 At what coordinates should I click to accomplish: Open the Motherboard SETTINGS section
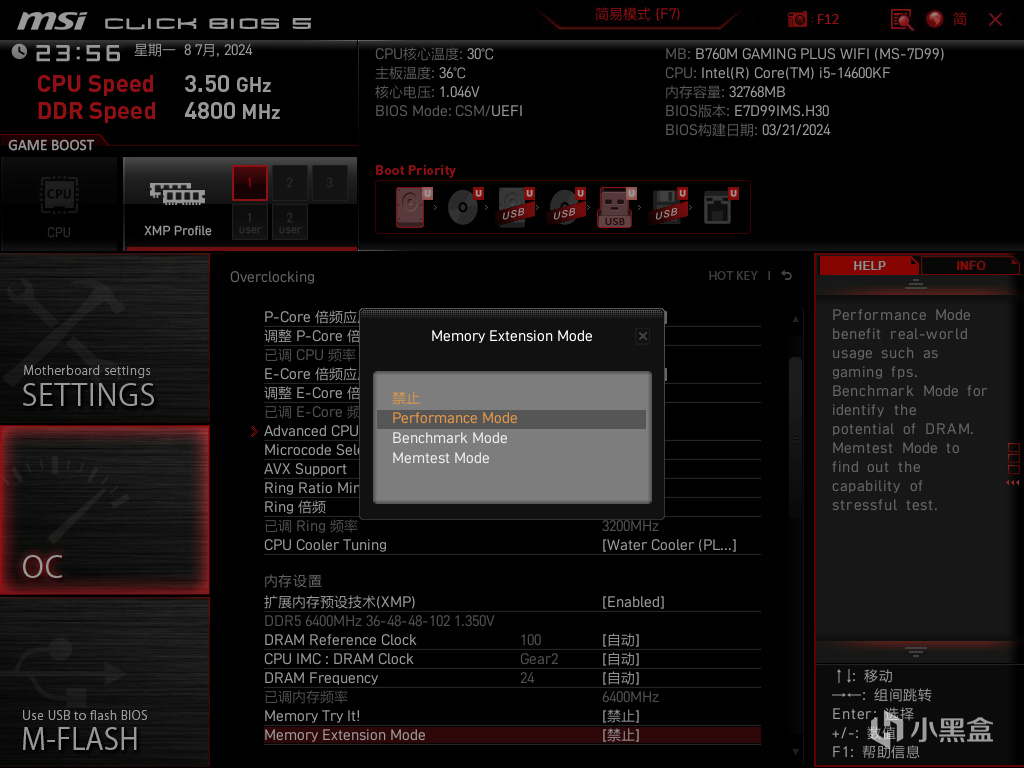click(x=104, y=338)
